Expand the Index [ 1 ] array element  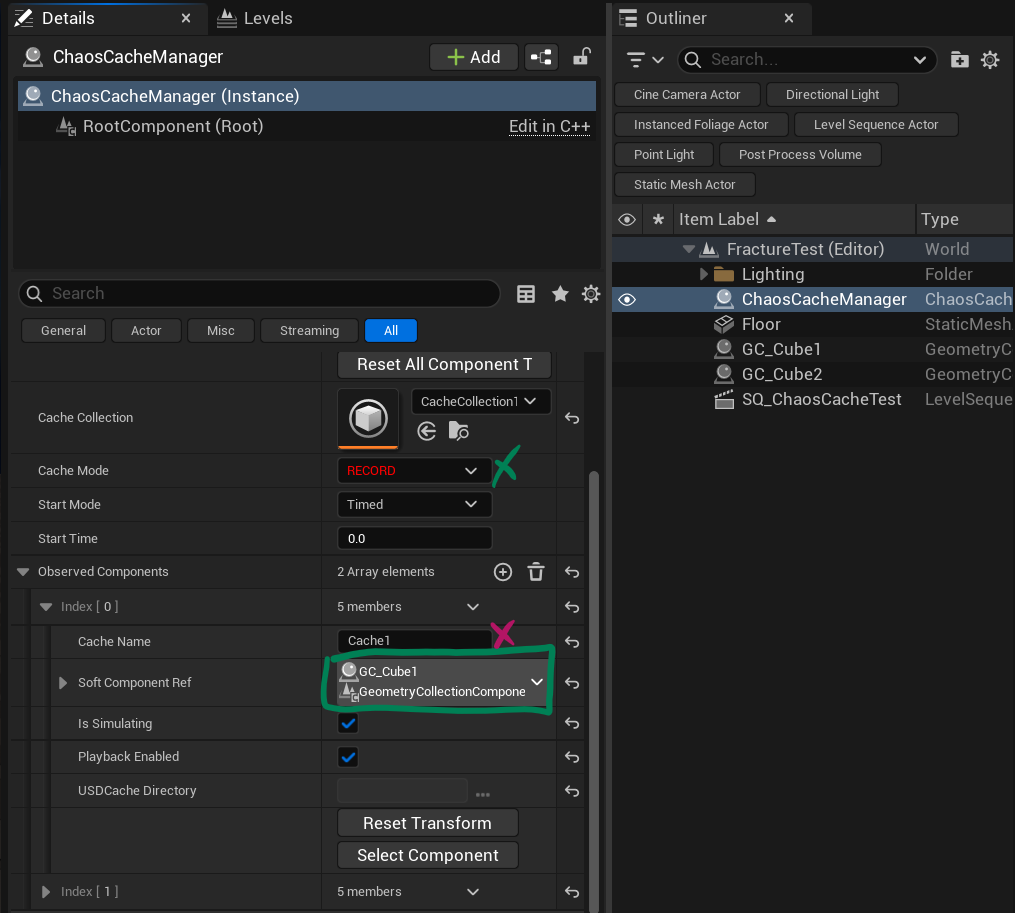tap(45, 892)
